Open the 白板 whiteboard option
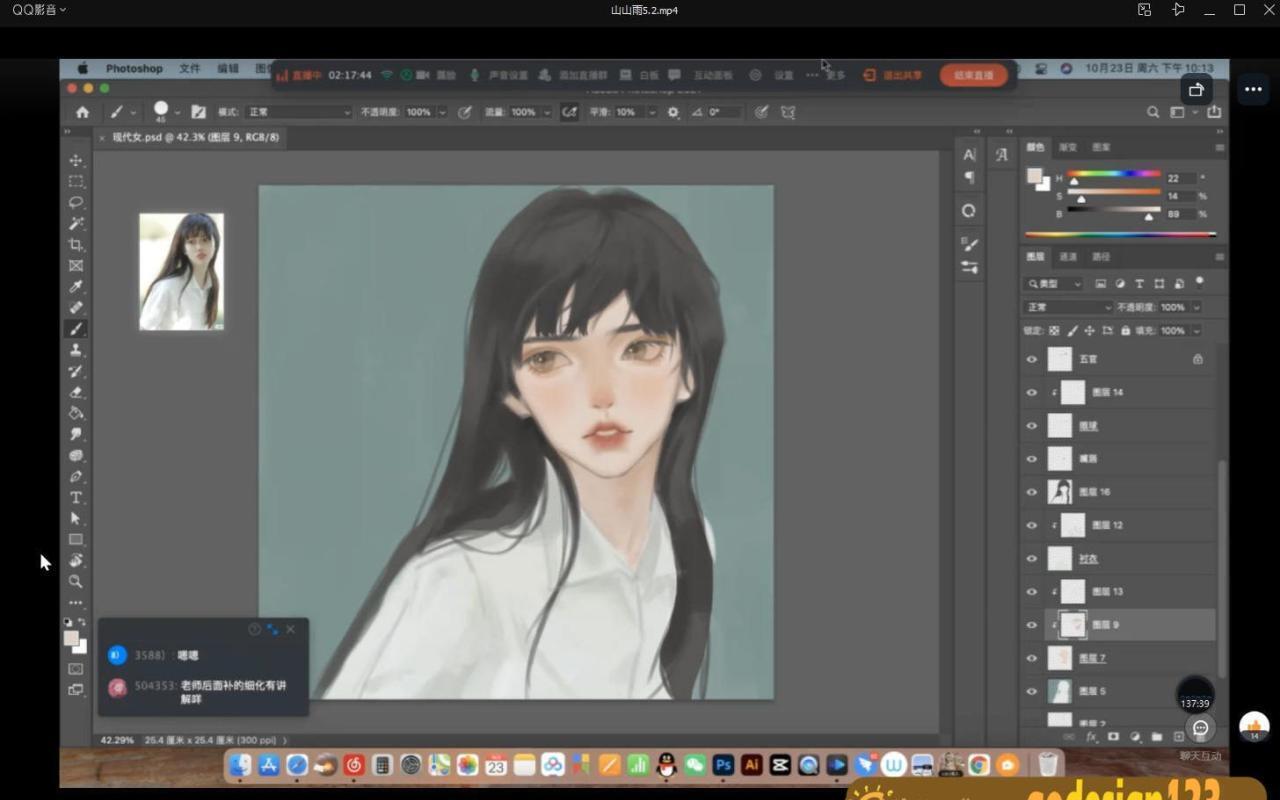The width and height of the screenshot is (1280, 800). coord(640,75)
